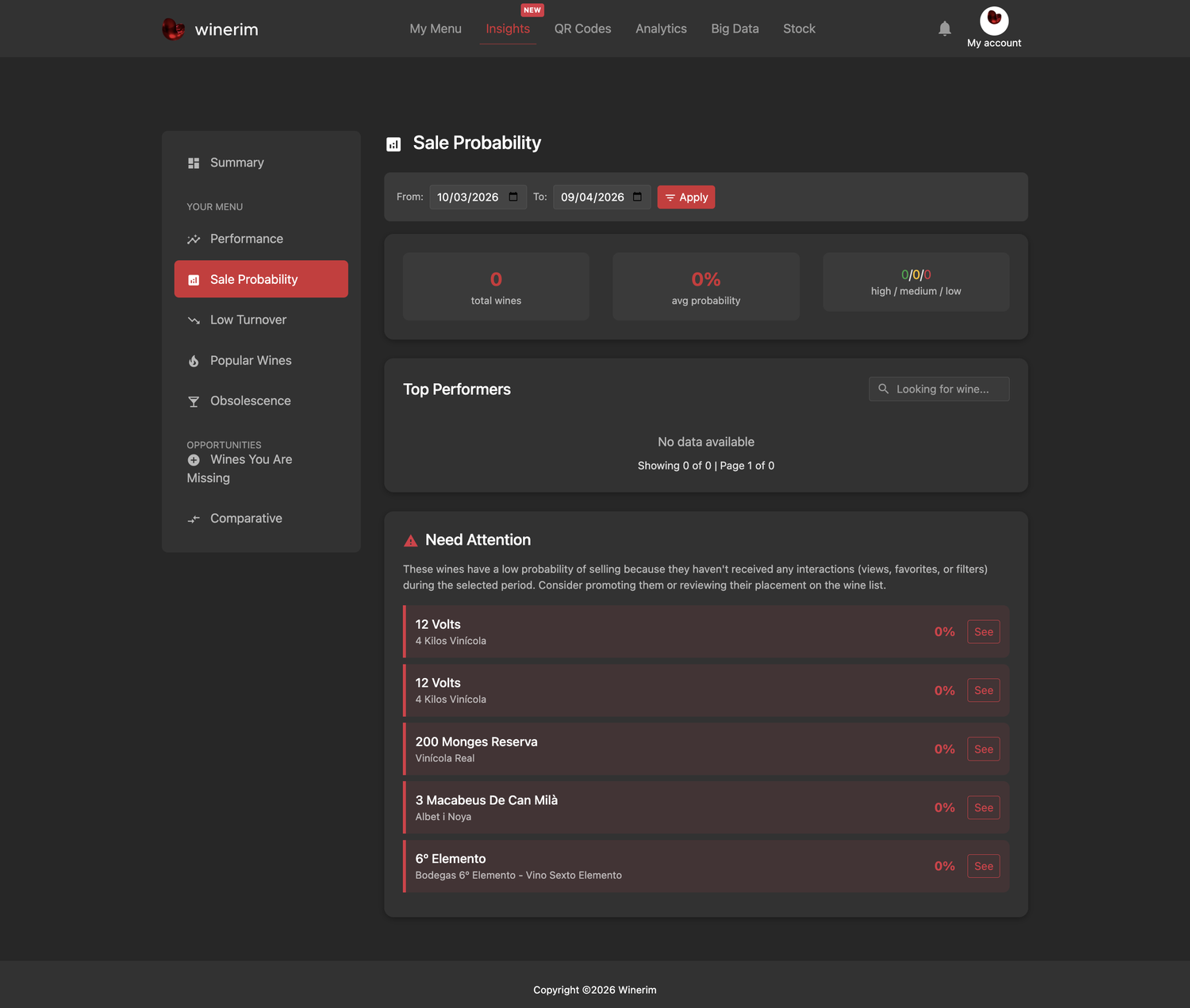The height and width of the screenshot is (1008, 1190).
Task: Click the Comparative arrows icon
Action: [194, 519]
